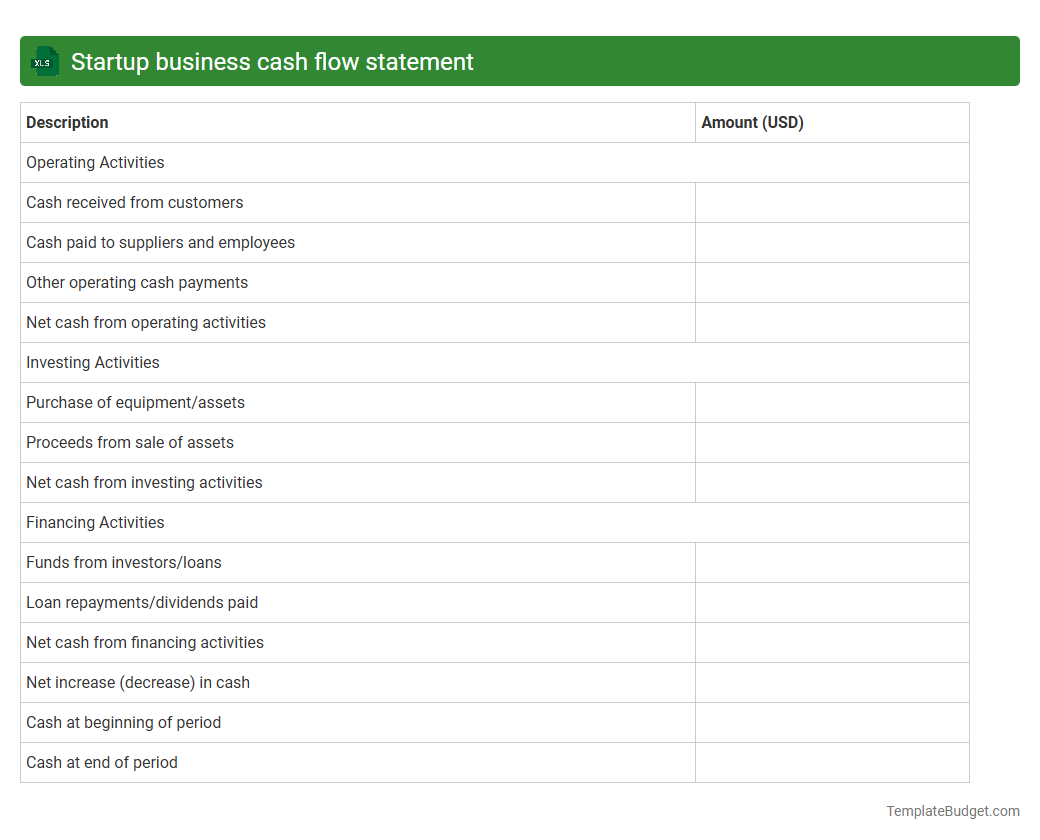
Task: Click the Investing Activities section header
Action: point(92,362)
